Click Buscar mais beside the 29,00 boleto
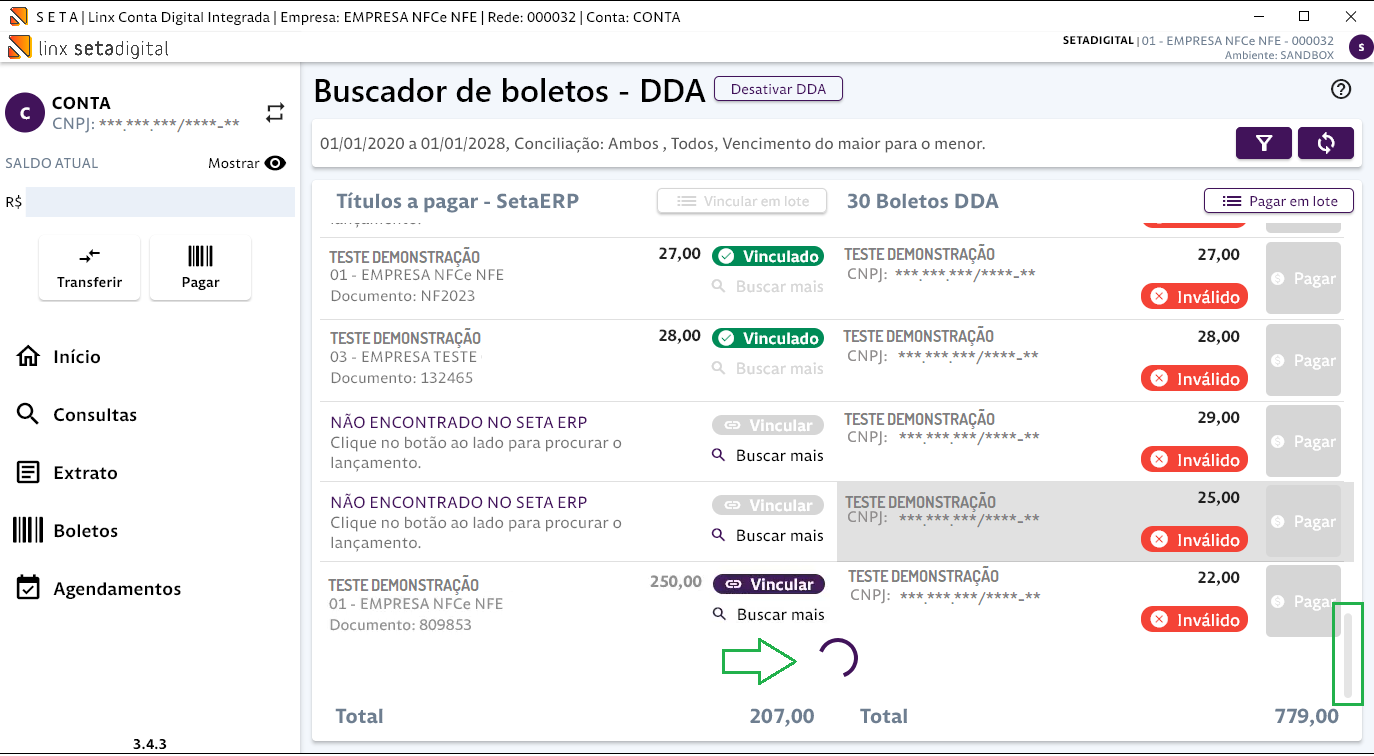The image size is (1374, 756). [x=768, y=456]
